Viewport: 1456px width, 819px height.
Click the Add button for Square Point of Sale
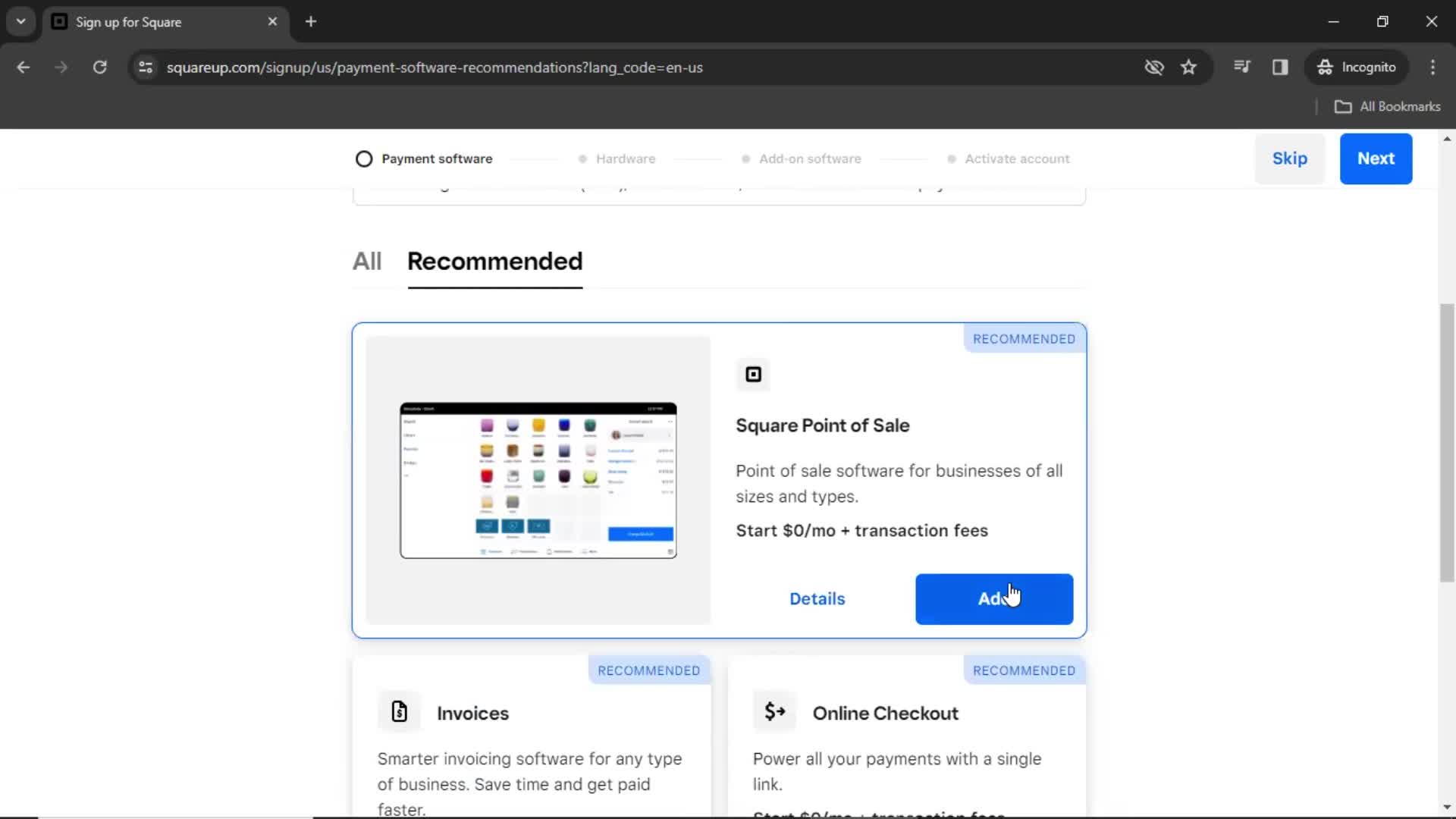point(994,598)
